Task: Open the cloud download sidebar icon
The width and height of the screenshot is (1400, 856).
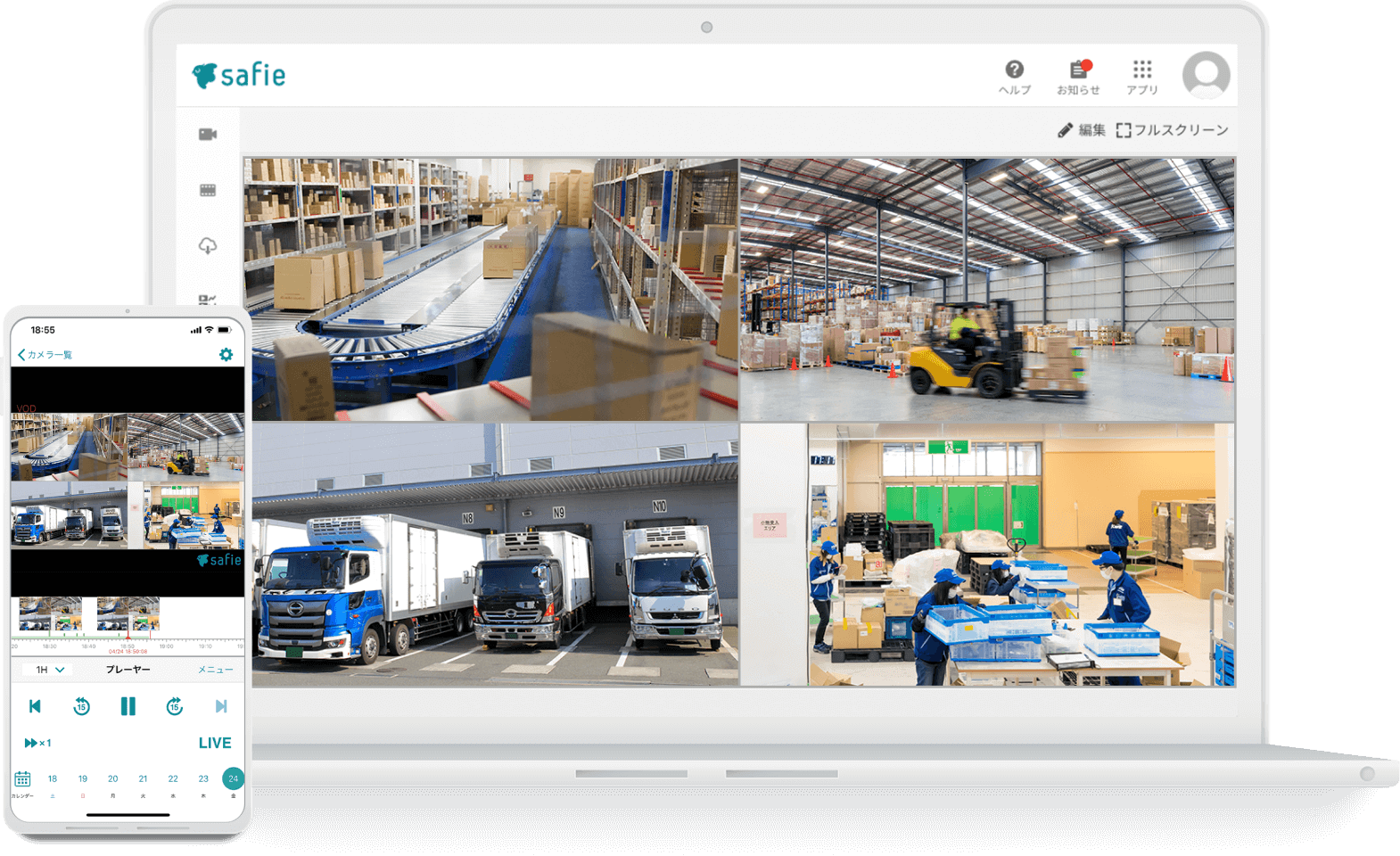Action: [x=208, y=246]
